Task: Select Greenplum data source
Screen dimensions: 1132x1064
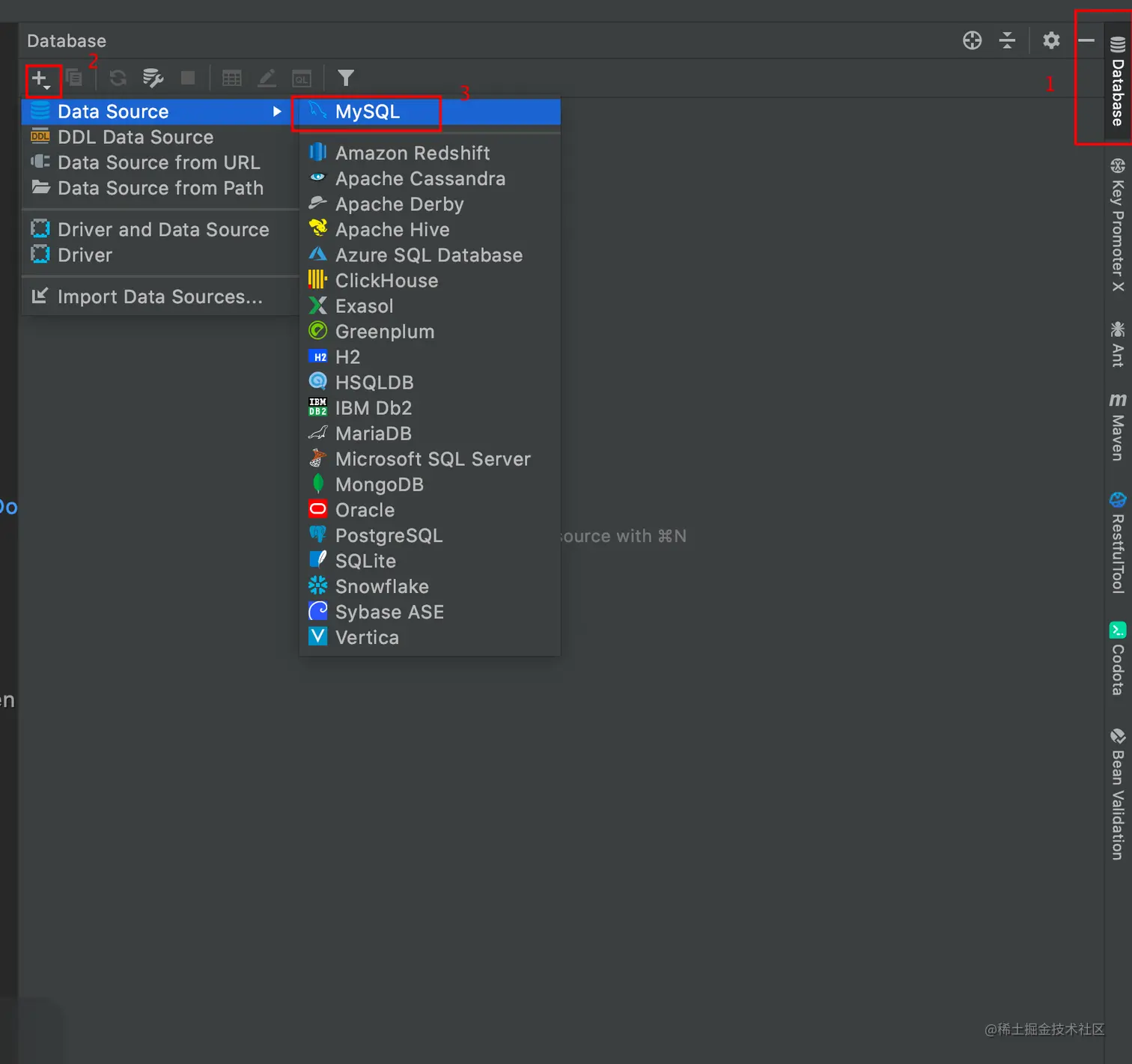Action: pos(430,331)
